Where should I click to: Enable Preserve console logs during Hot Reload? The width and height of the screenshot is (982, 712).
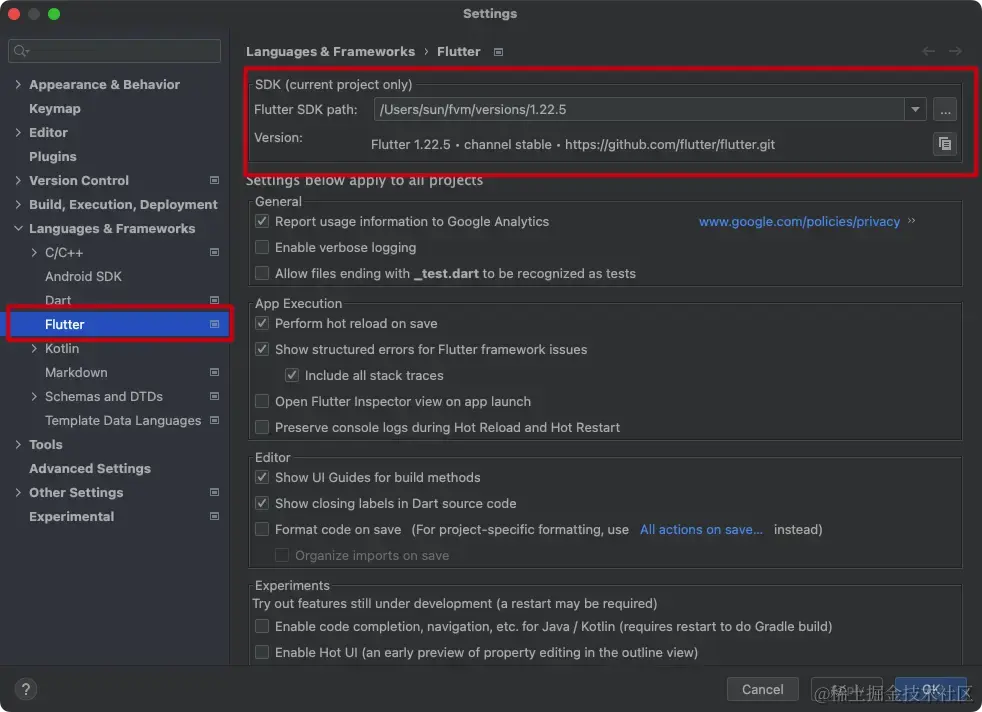click(x=262, y=427)
